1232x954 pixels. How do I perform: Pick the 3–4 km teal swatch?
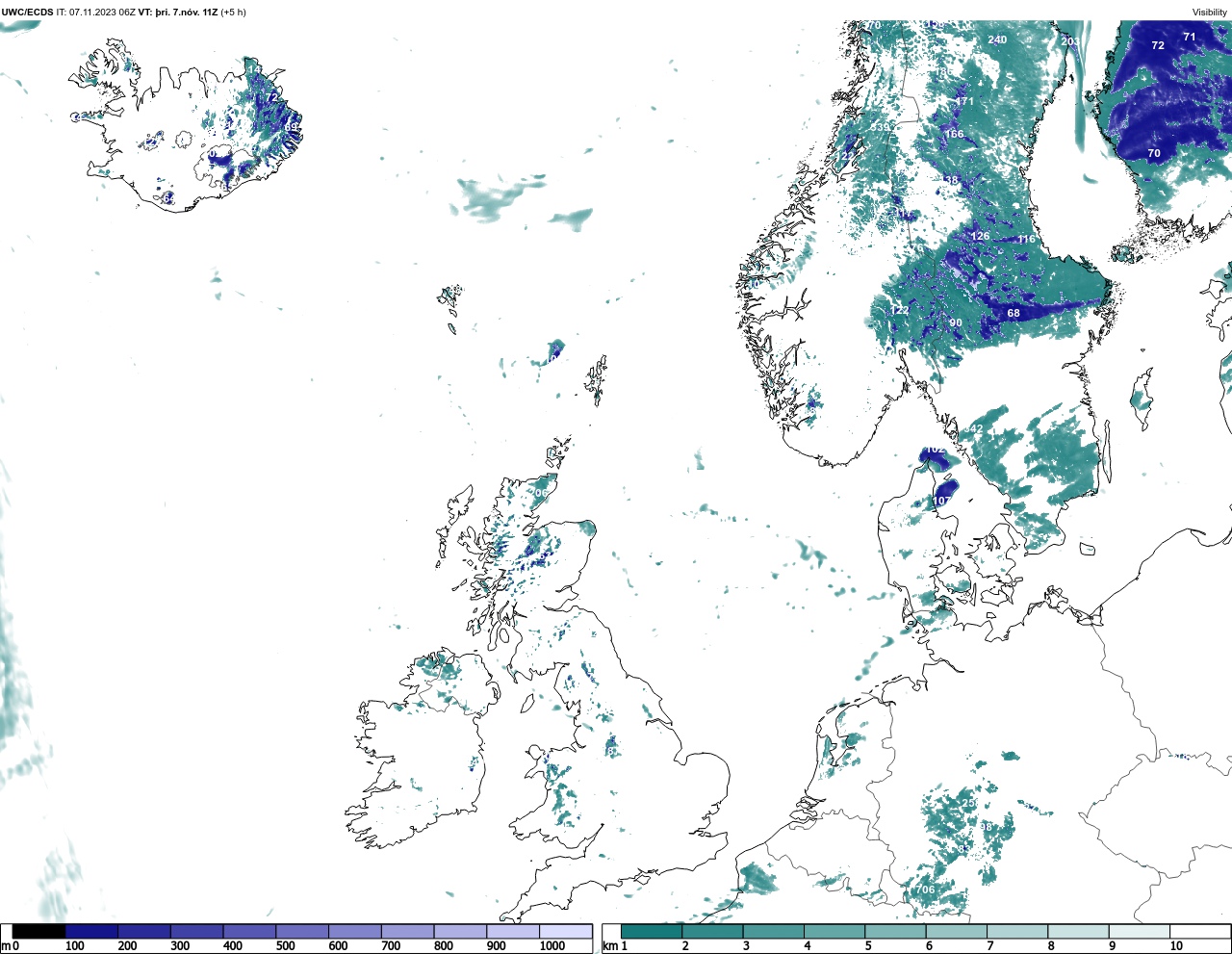click(773, 931)
